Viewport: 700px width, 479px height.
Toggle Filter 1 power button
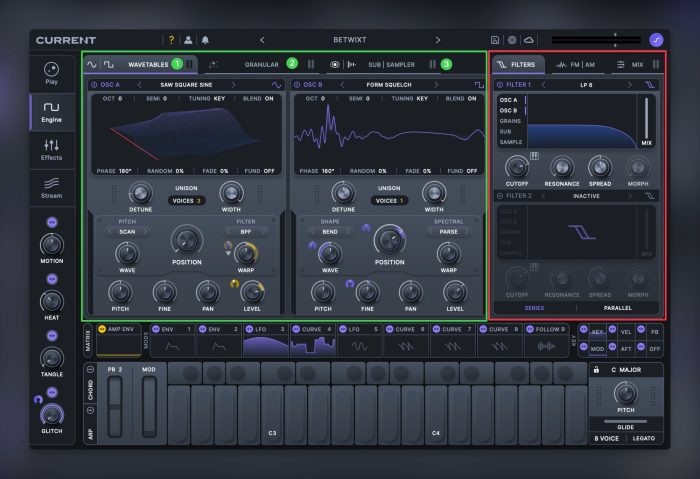tap(500, 85)
